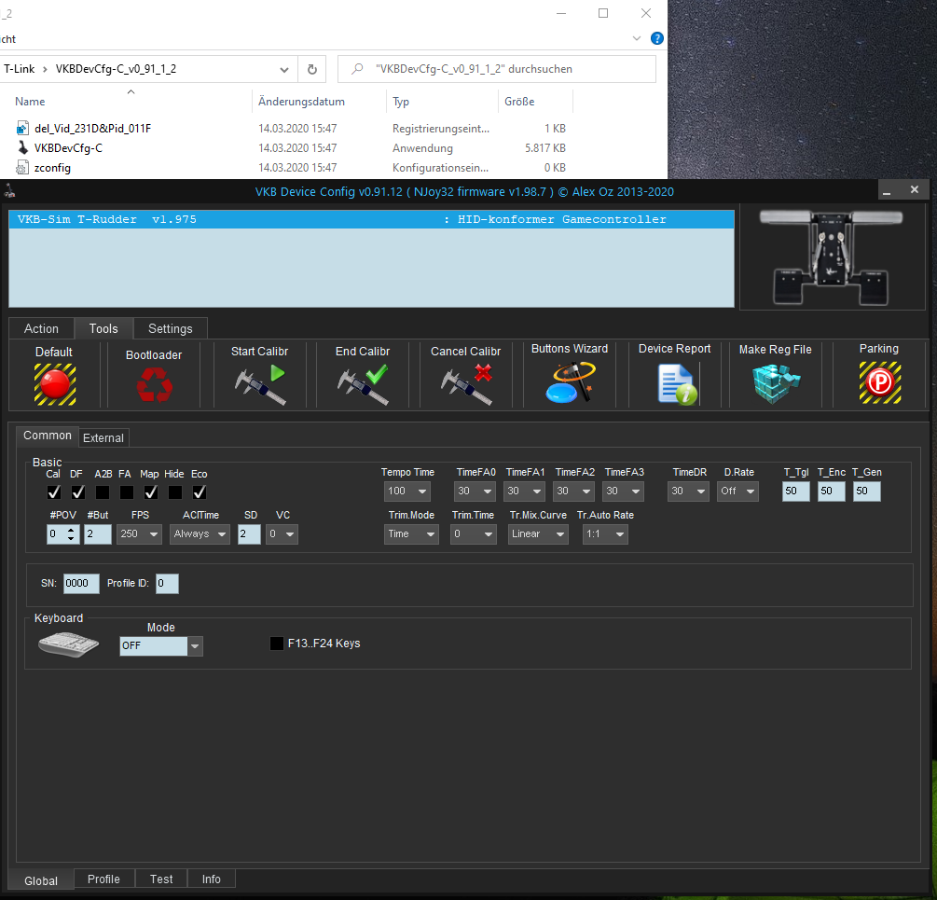Start calibration with Start Calibr icon
Viewport: 937px width, 900px height.
point(260,385)
